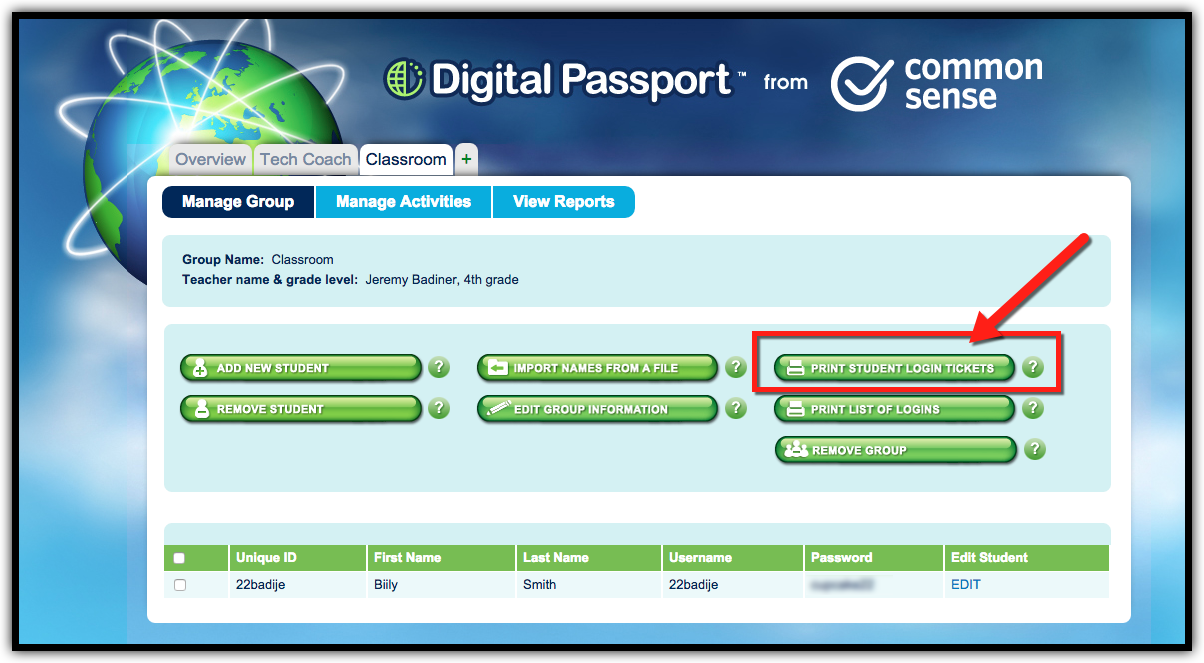Image resolution: width=1204 pixels, height=663 pixels.
Task: Click the Unique ID column header
Action: pyautogui.click(x=297, y=558)
